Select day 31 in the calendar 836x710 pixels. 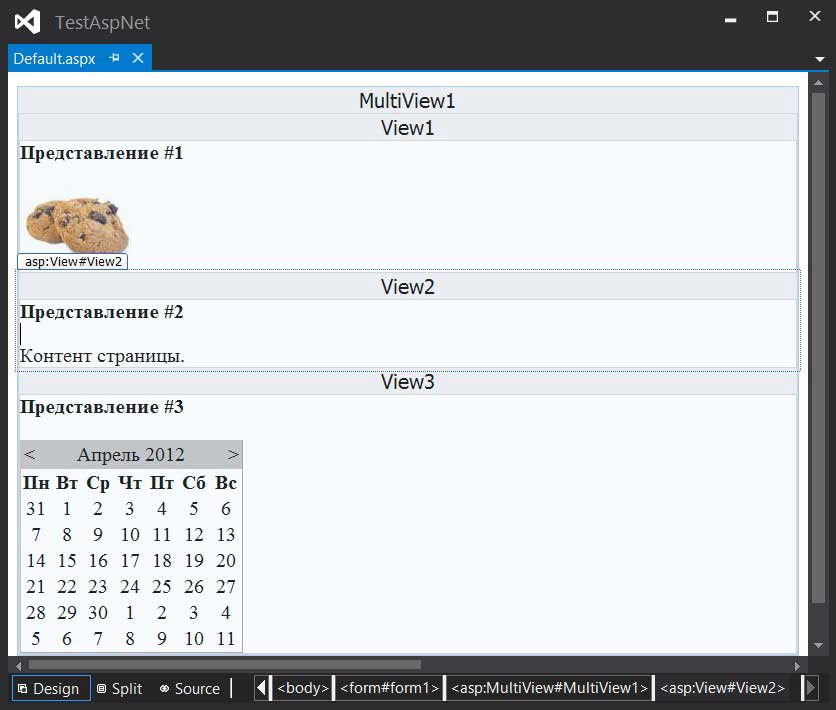35,509
